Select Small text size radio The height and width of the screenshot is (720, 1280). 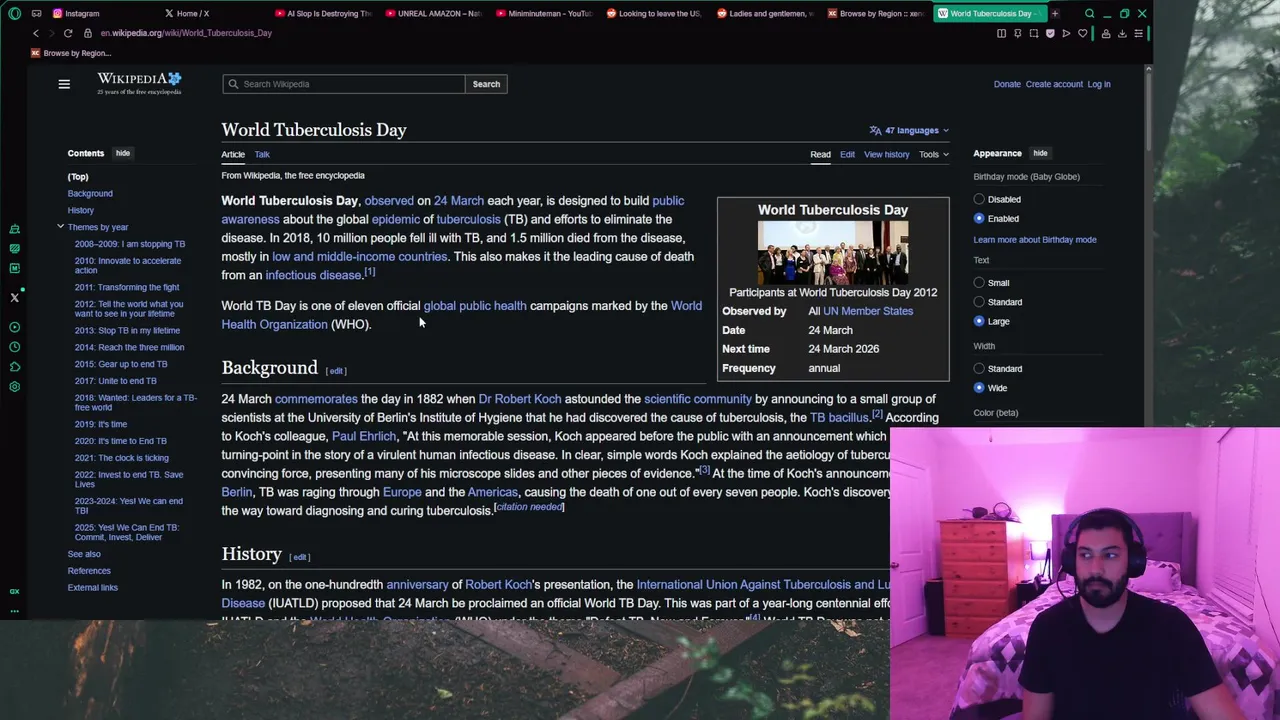click(x=979, y=283)
